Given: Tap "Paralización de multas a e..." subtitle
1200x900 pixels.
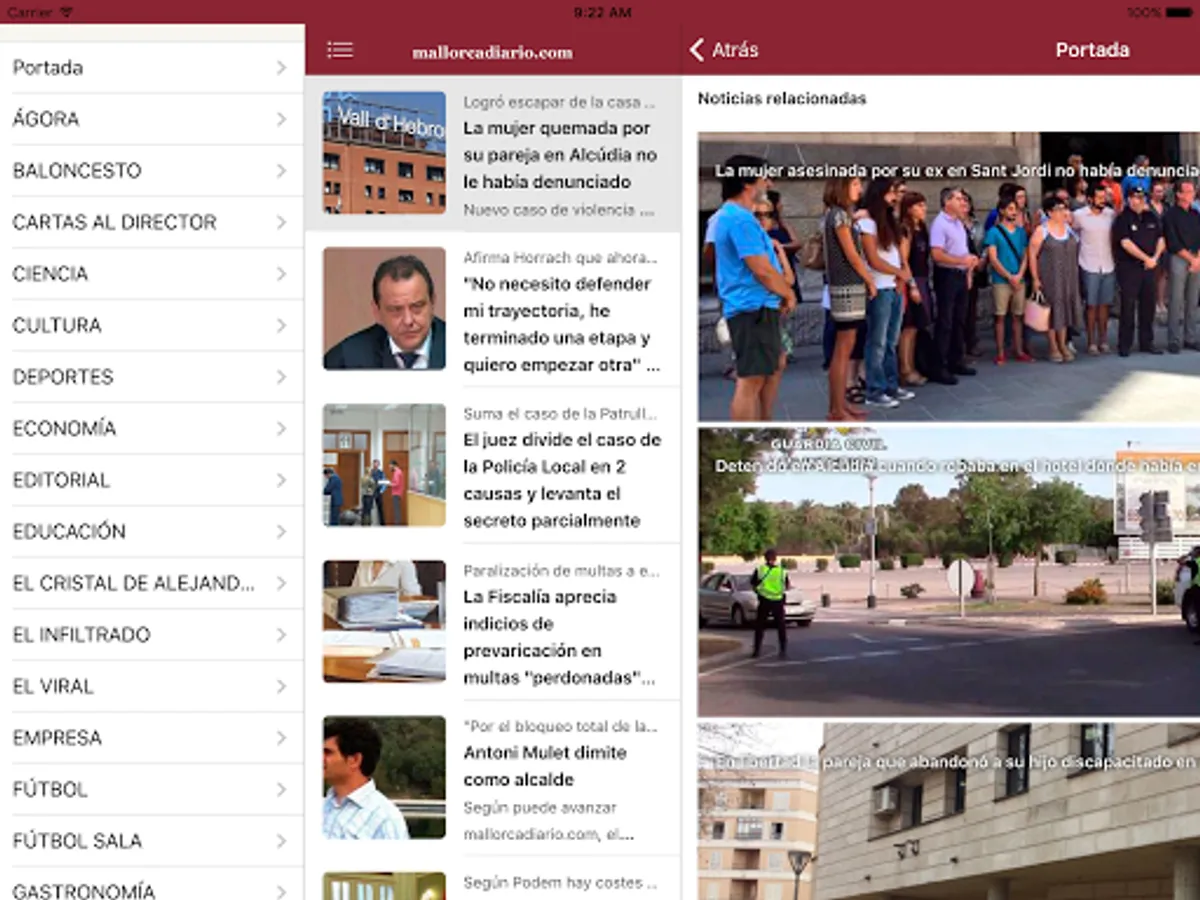Looking at the screenshot, I should 561,571.
